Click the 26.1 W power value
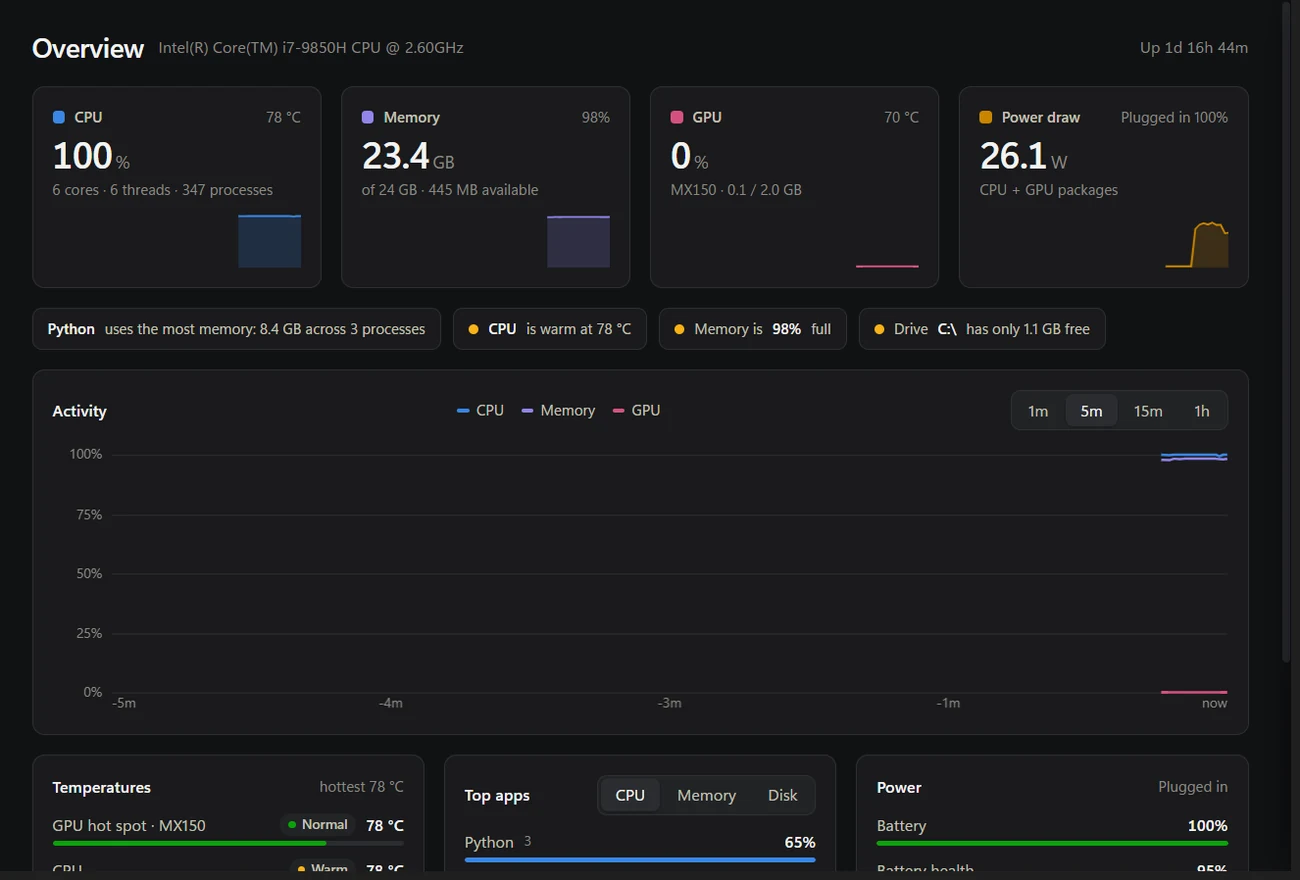 click(1024, 156)
